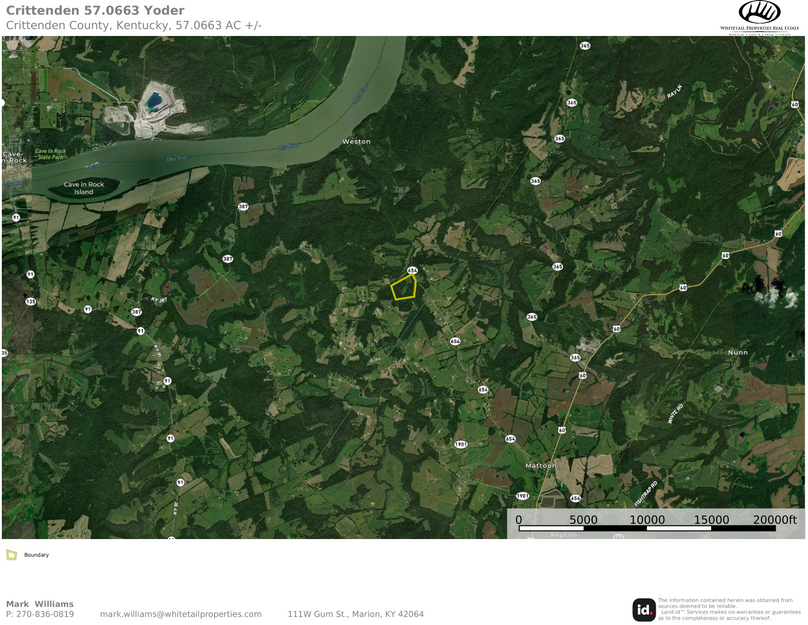This screenshot has height=625, width=808.
Task: Click the Fishtrap Rd road label
Action: click(x=646, y=493)
